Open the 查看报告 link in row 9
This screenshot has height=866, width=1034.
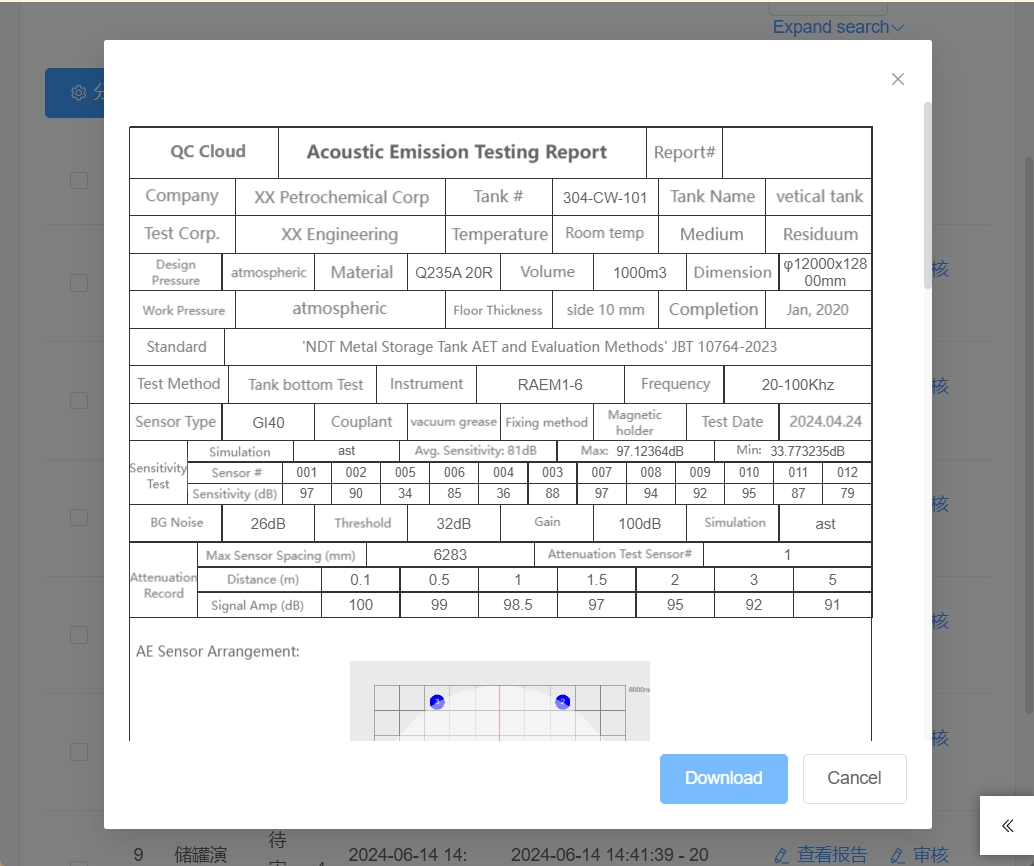point(831,855)
